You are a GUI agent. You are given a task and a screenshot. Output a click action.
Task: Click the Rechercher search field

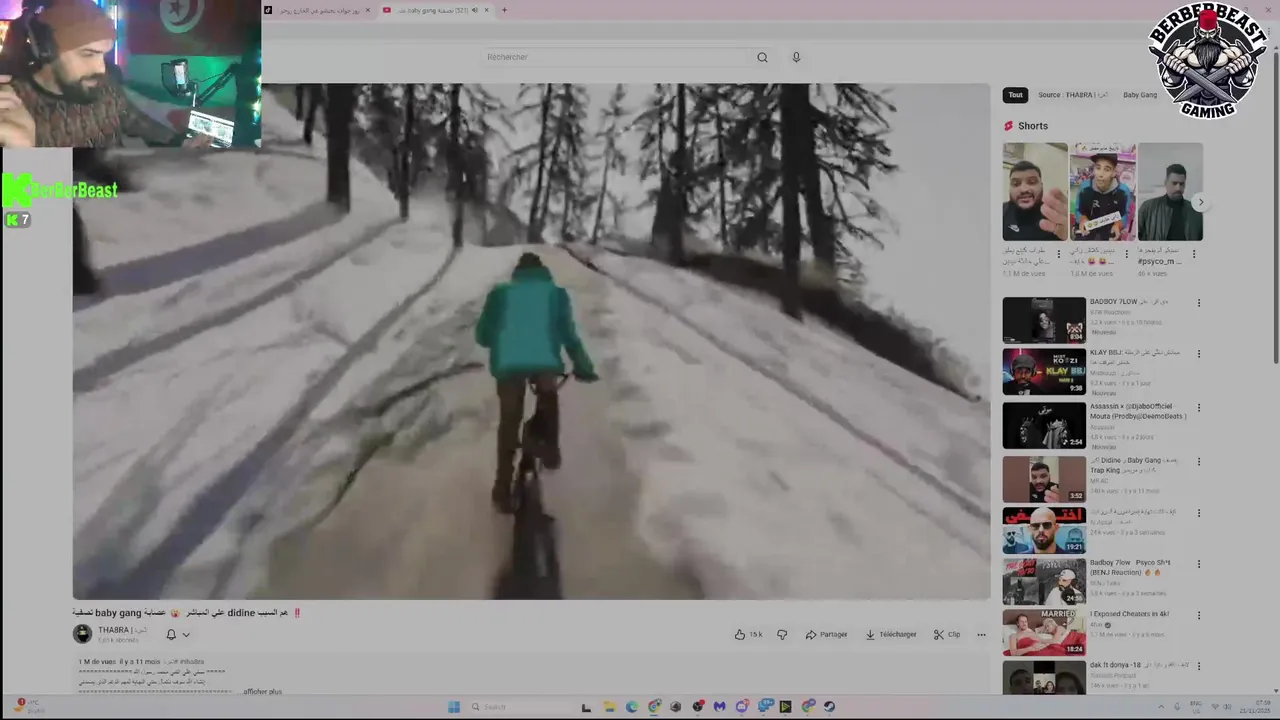pos(615,57)
